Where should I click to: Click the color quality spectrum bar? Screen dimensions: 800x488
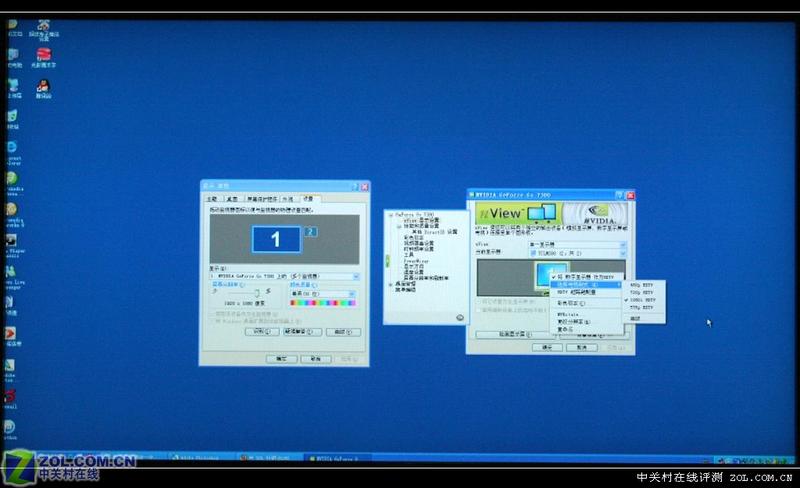click(x=322, y=303)
